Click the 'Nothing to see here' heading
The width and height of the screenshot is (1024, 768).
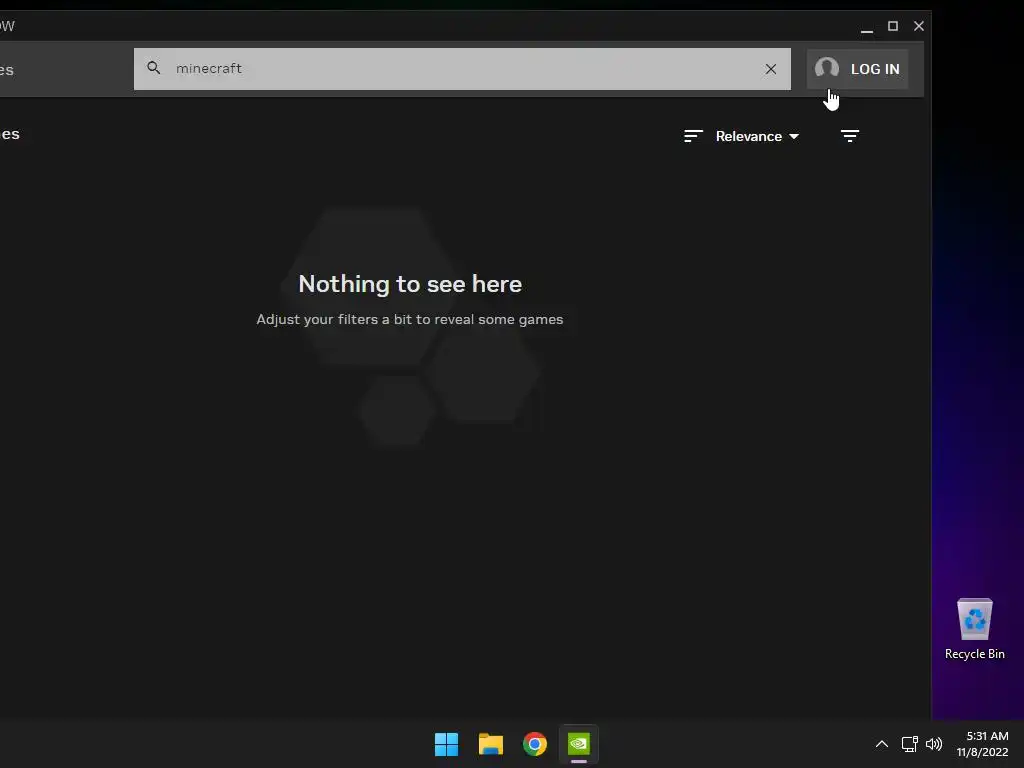[410, 284]
